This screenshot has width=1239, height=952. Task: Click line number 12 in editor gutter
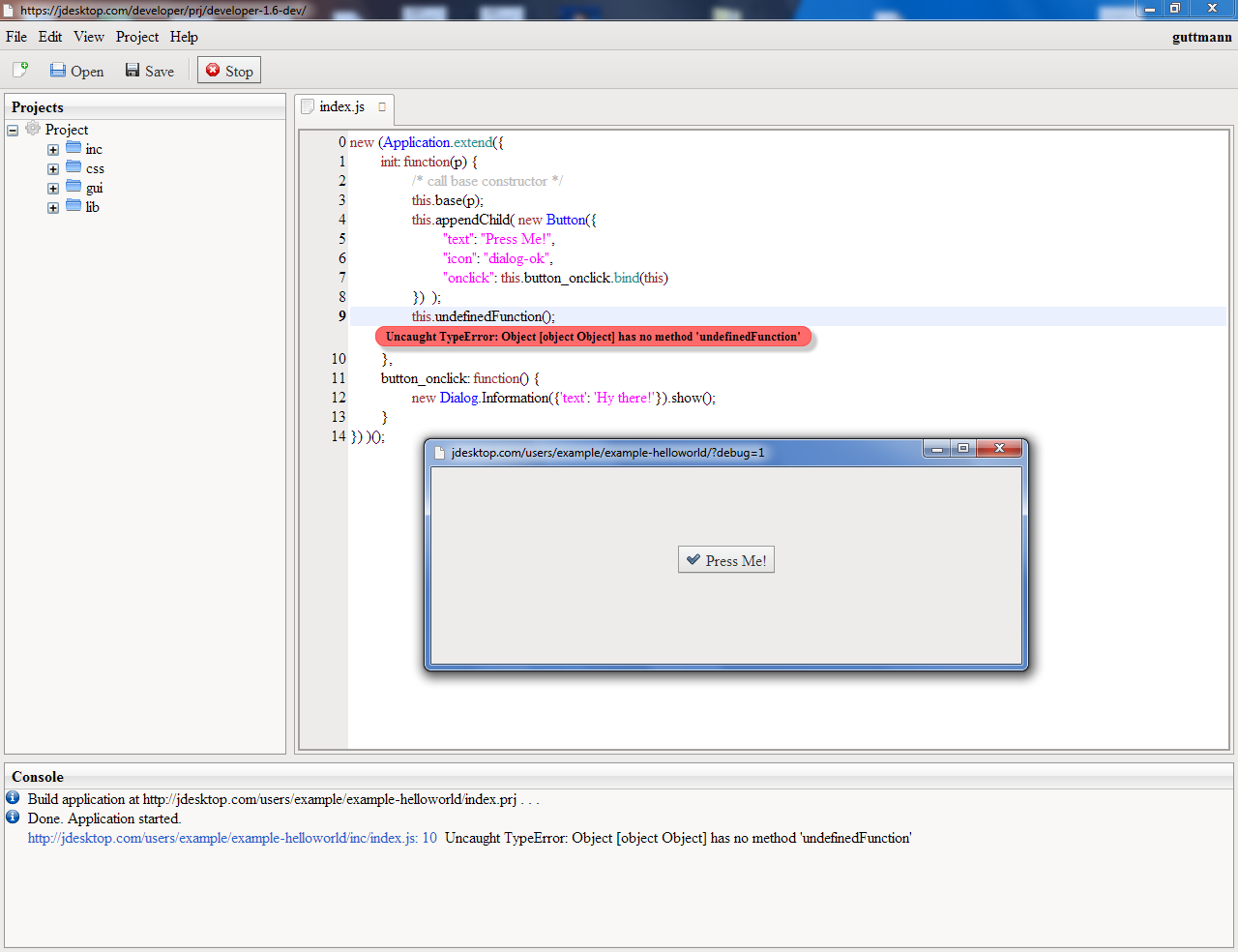[339, 398]
